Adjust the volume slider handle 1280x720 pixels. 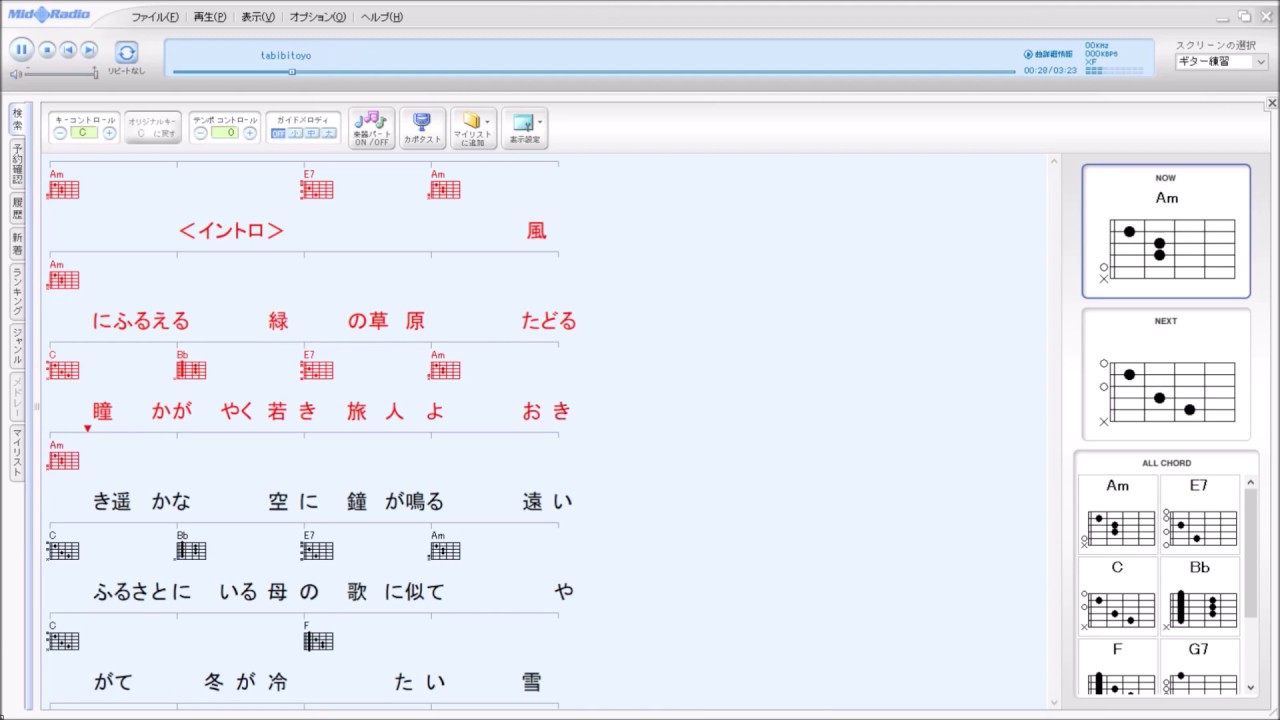click(95, 73)
